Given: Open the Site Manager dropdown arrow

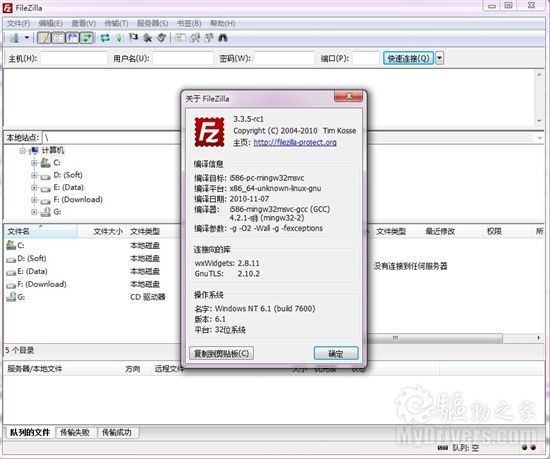Looking at the screenshot, I should tap(27, 38).
